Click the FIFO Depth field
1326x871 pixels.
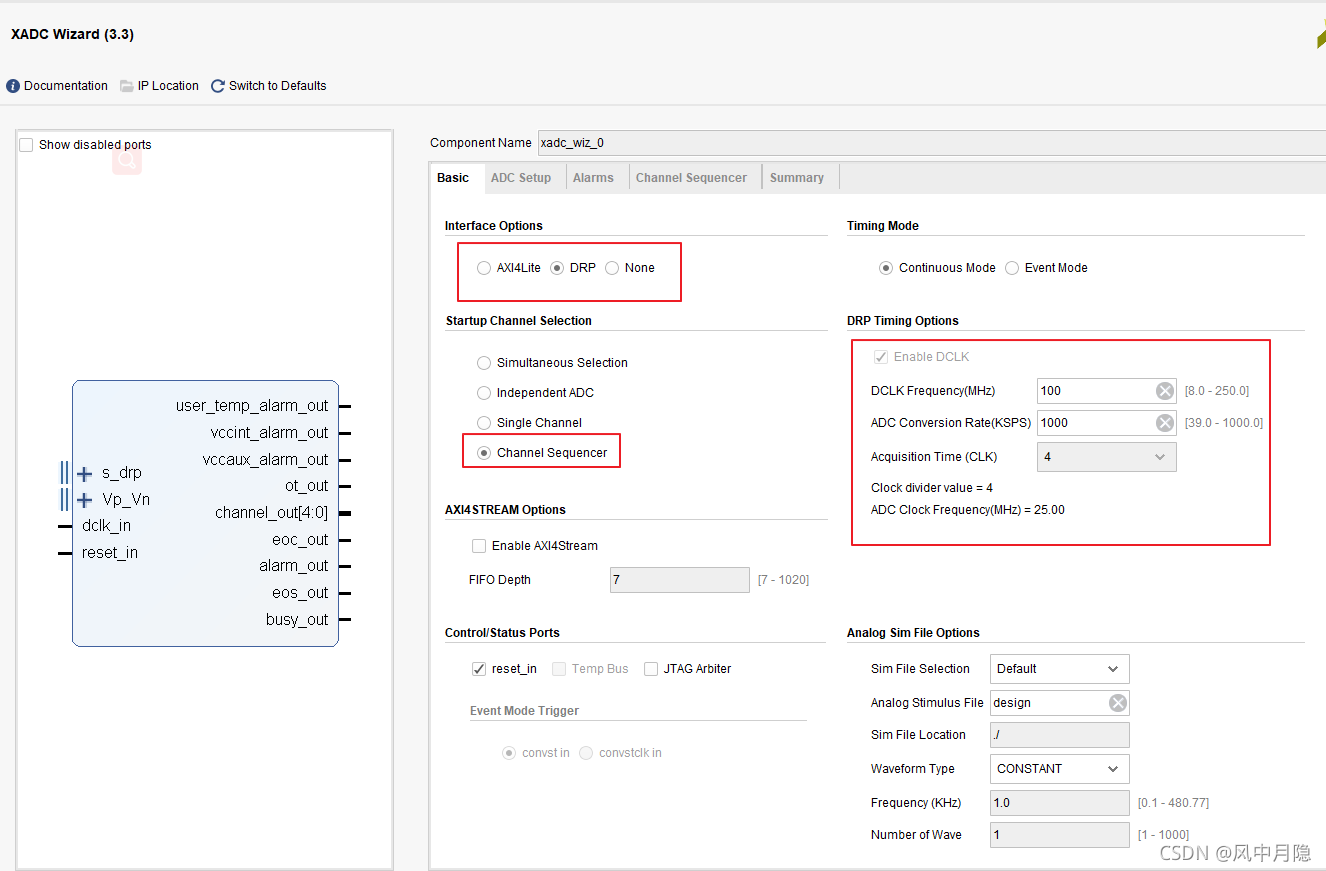pos(679,580)
